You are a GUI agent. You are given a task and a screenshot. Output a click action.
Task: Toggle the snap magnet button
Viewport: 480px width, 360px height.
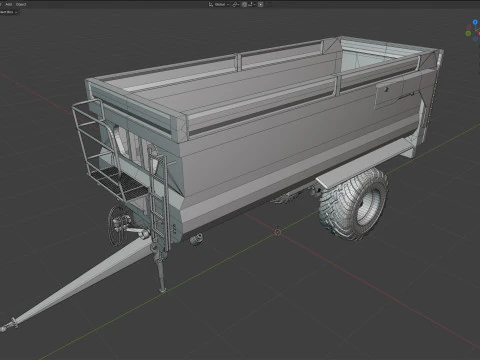coord(244,4)
